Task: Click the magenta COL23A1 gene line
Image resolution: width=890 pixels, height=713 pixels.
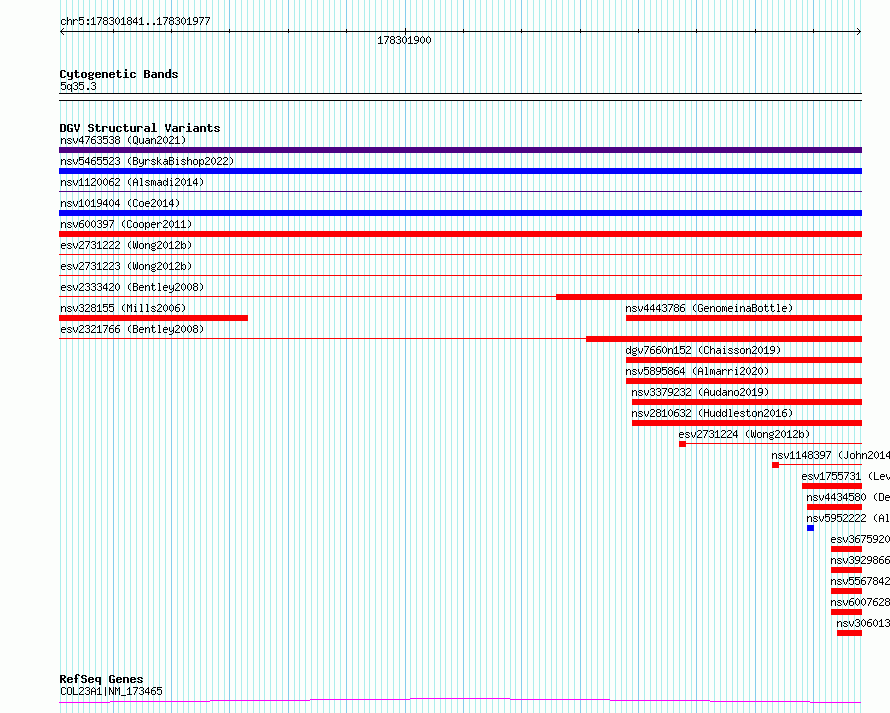Action: tap(460, 701)
